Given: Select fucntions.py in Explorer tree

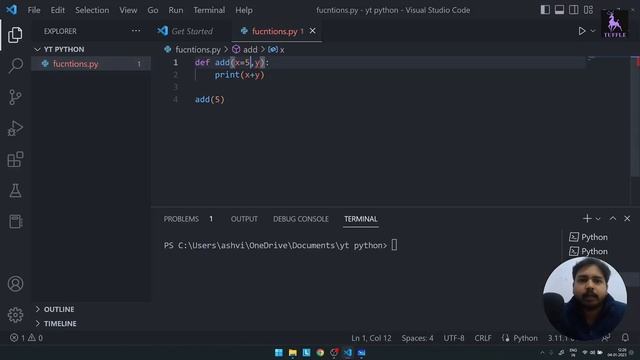Looking at the screenshot, I should tap(91, 64).
